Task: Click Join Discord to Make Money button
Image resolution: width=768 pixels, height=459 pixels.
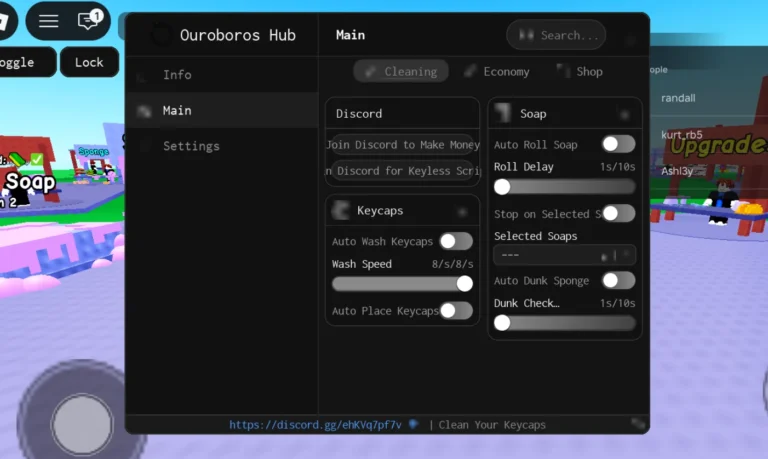Action: coord(403,145)
